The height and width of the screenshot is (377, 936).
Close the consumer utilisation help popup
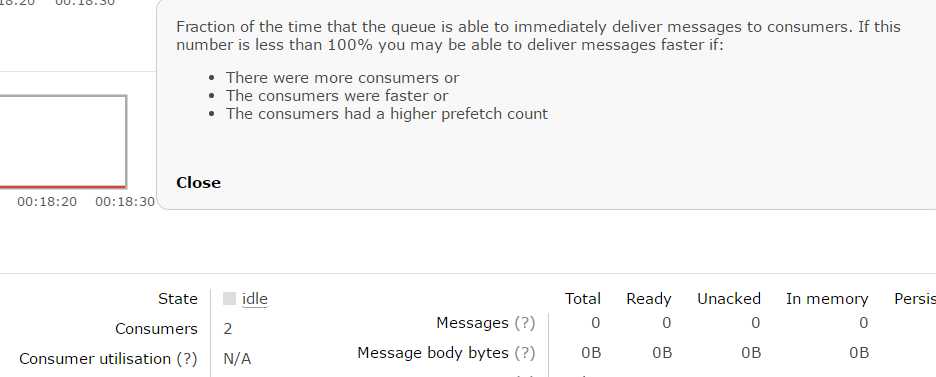(x=198, y=183)
